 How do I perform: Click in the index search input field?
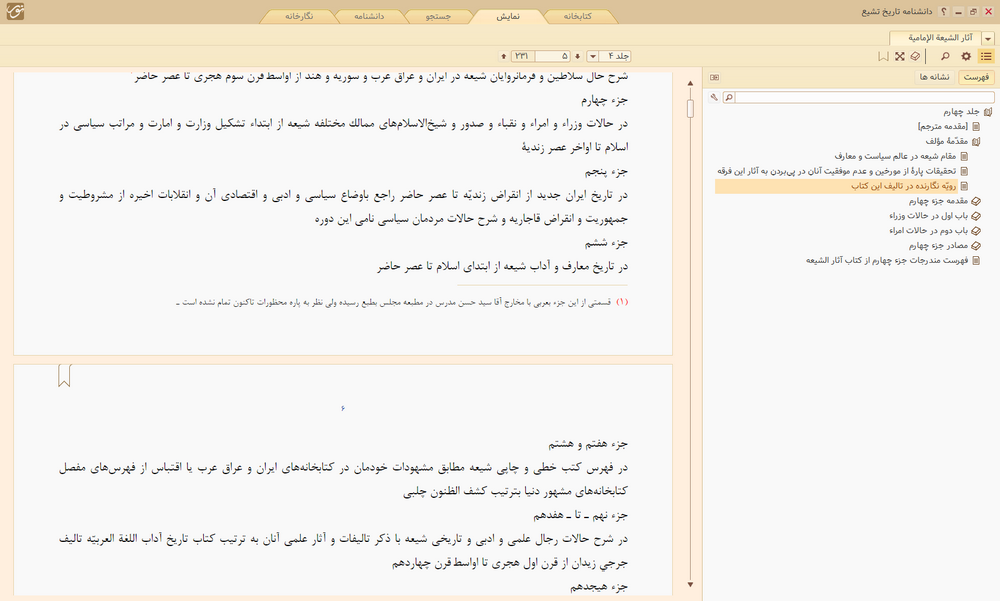(865, 97)
